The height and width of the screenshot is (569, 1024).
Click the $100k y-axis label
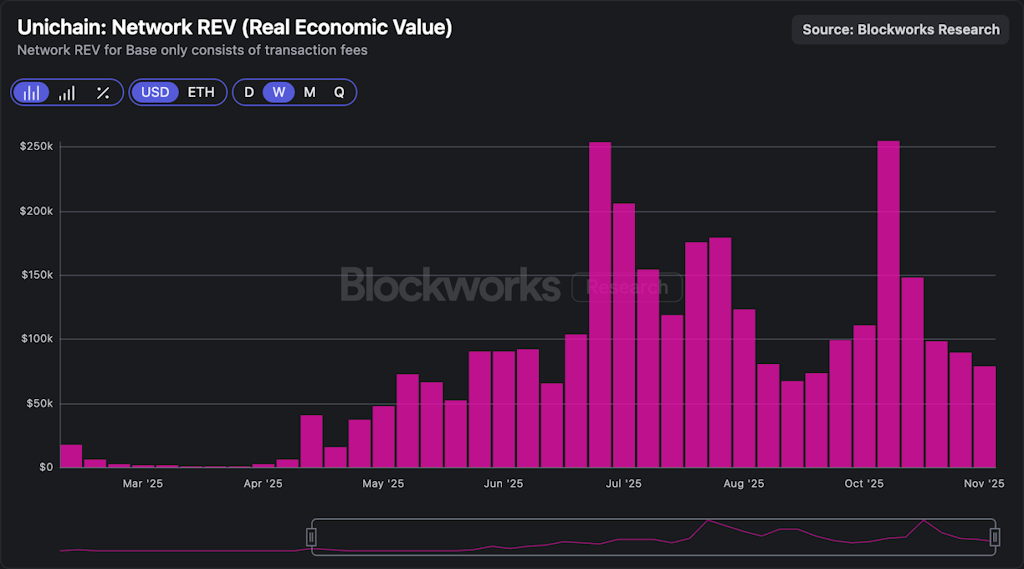37,338
